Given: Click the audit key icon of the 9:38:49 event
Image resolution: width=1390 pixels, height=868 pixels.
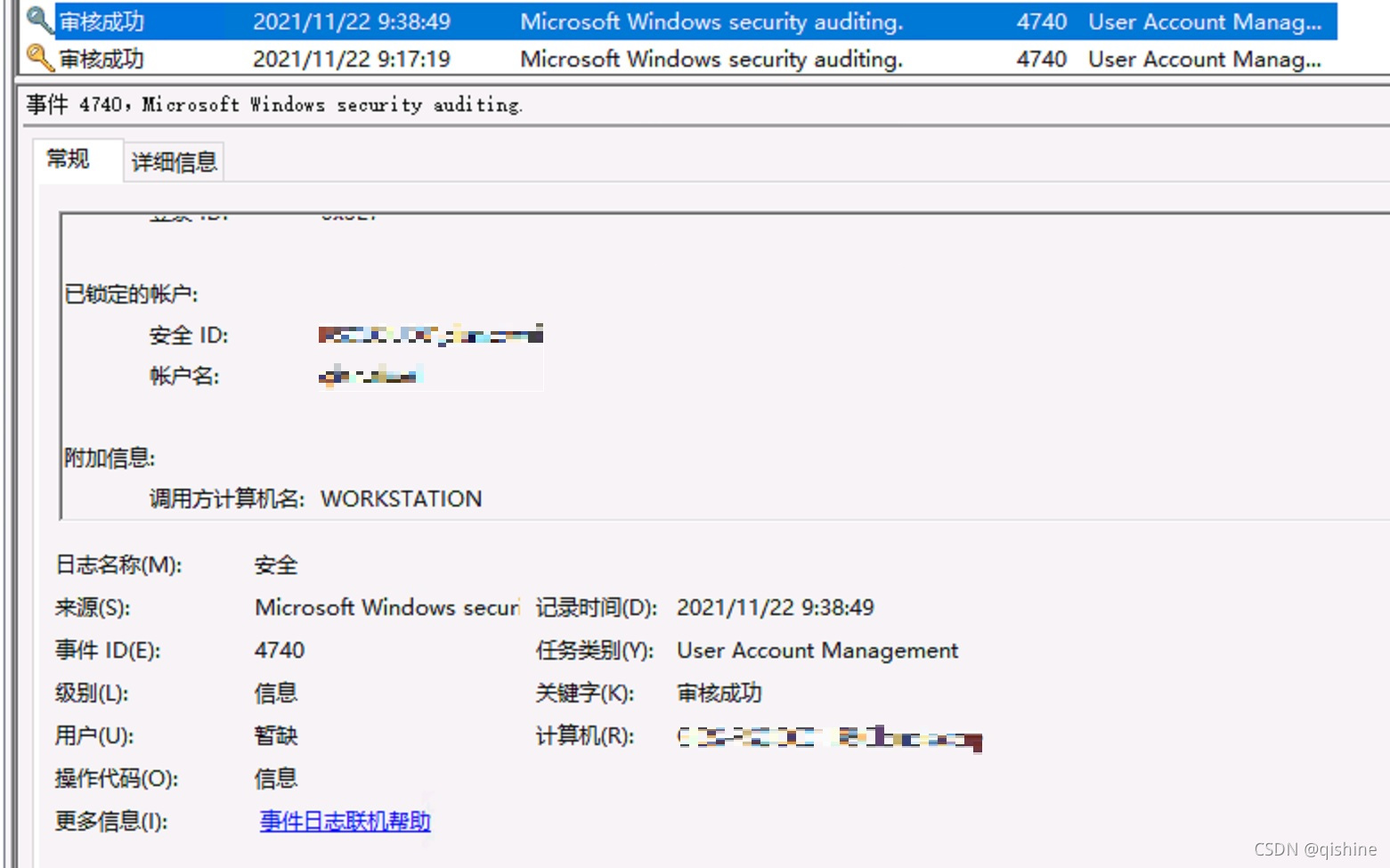Looking at the screenshot, I should [x=40, y=20].
